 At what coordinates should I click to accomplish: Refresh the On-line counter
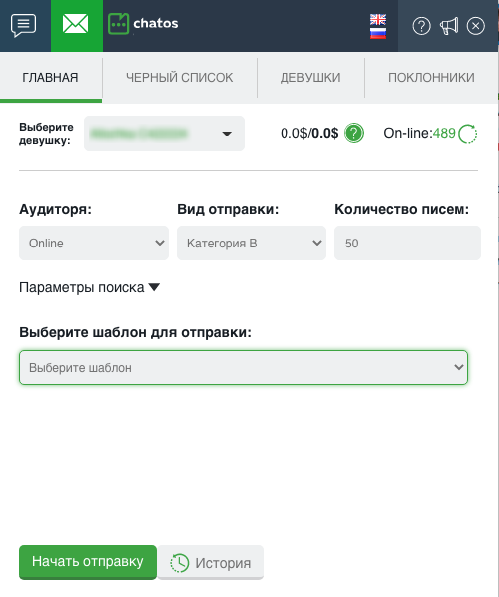click(468, 134)
